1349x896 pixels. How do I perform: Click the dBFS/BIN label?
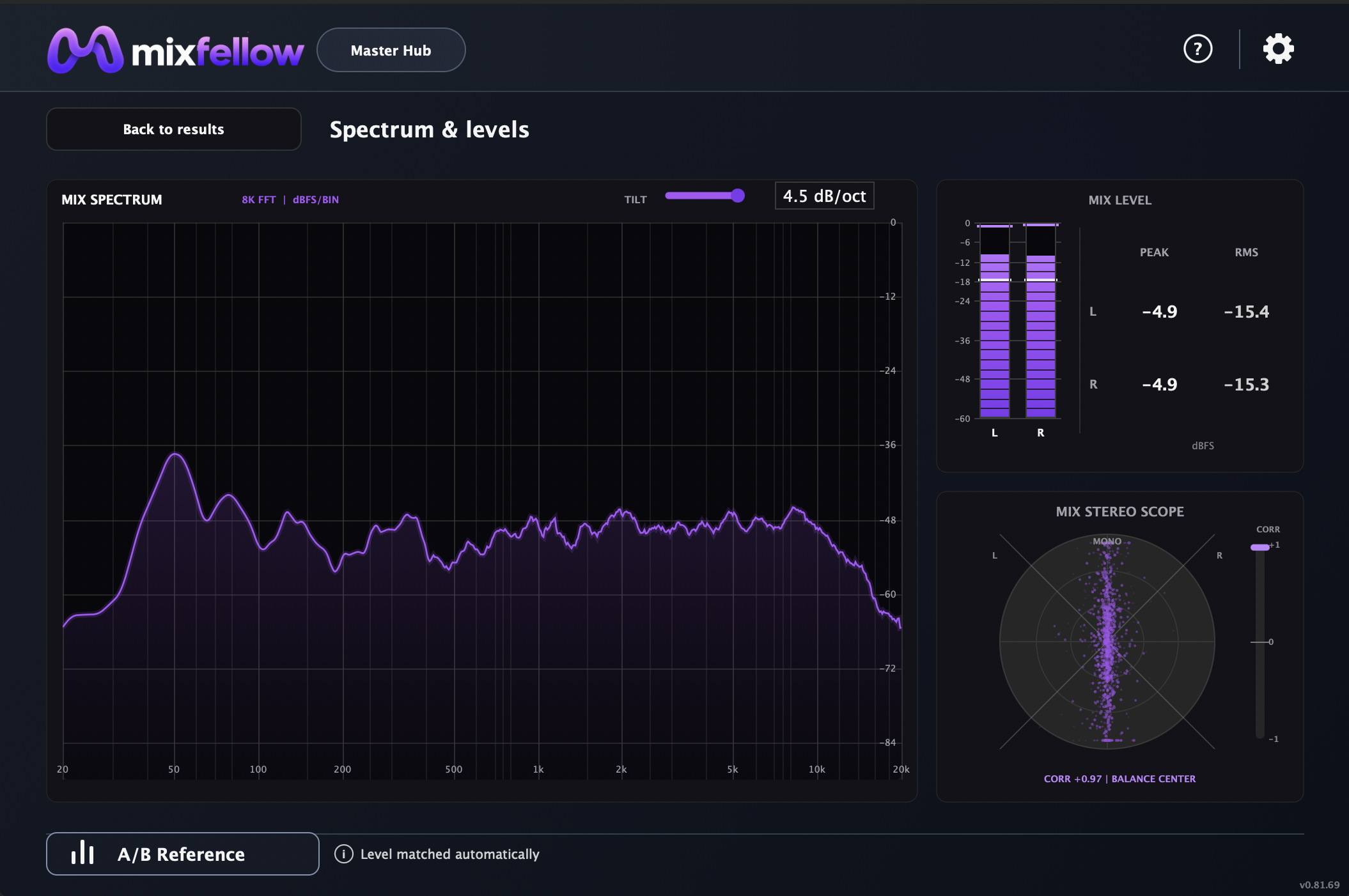pyautogui.click(x=316, y=199)
